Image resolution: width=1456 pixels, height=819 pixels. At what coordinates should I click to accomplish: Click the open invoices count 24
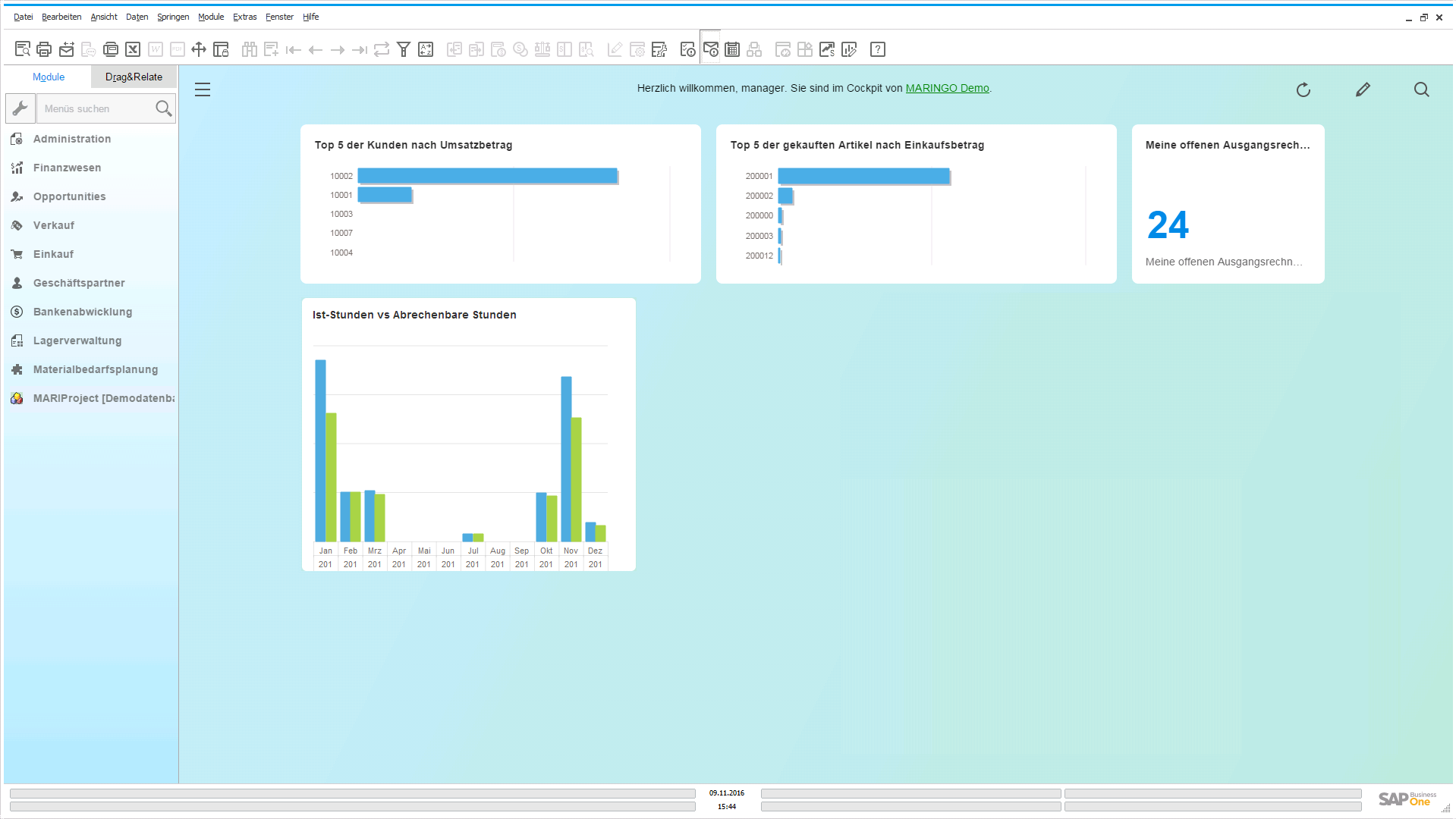pos(1168,225)
